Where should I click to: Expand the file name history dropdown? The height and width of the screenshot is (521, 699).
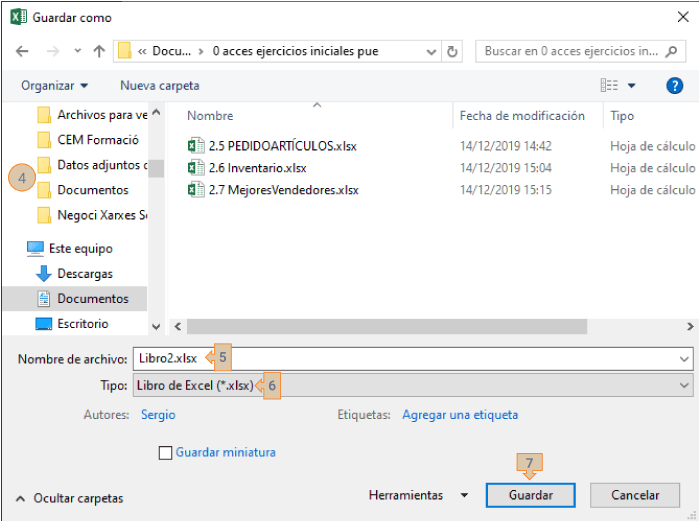pyautogui.click(x=684, y=359)
